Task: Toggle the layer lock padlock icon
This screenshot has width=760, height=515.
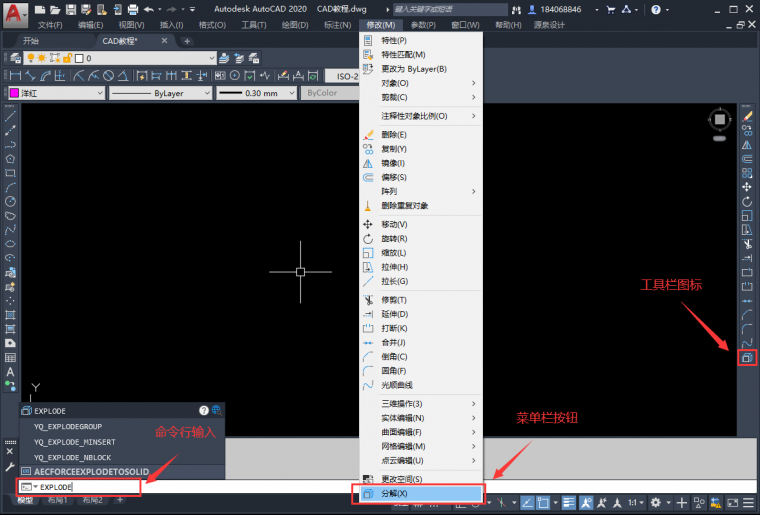Action: click(67, 58)
